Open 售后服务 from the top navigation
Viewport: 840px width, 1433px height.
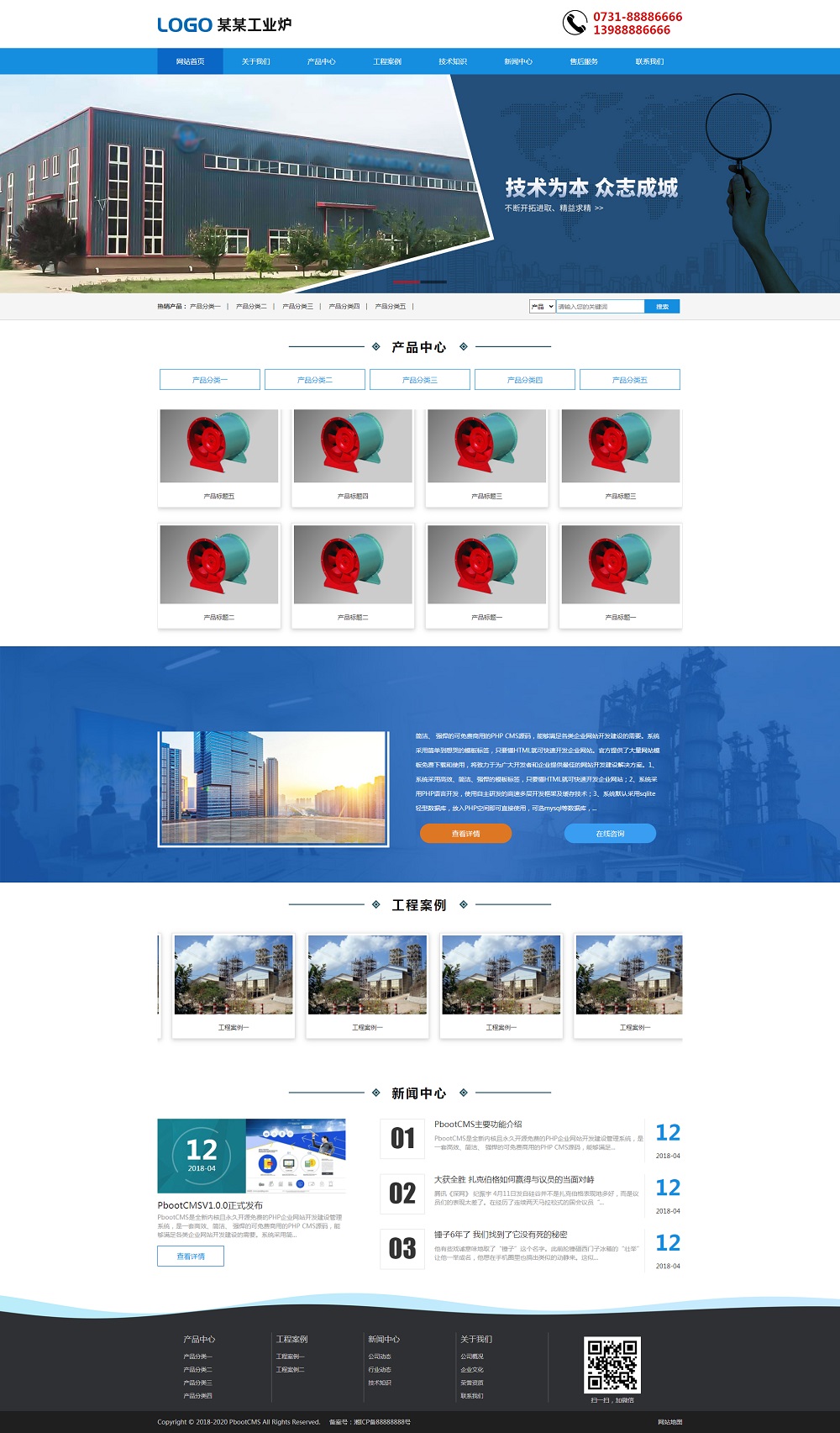coord(584,61)
